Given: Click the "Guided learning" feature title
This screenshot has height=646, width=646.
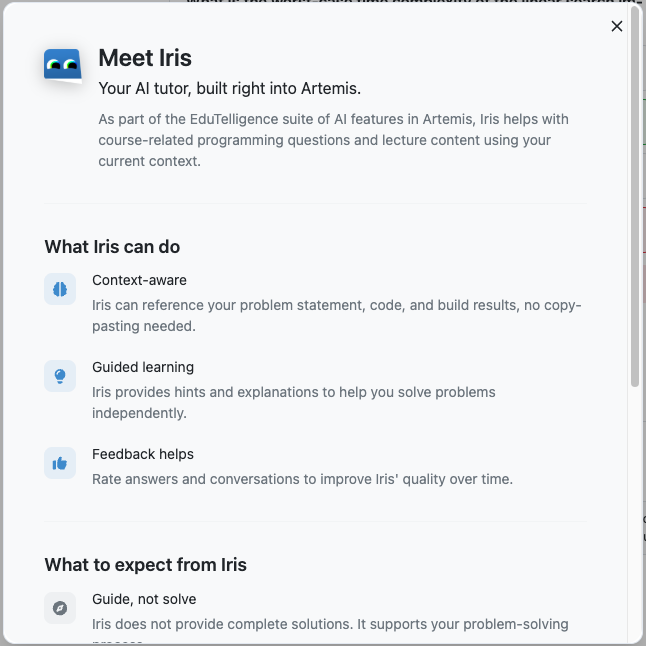Looking at the screenshot, I should coord(143,367).
